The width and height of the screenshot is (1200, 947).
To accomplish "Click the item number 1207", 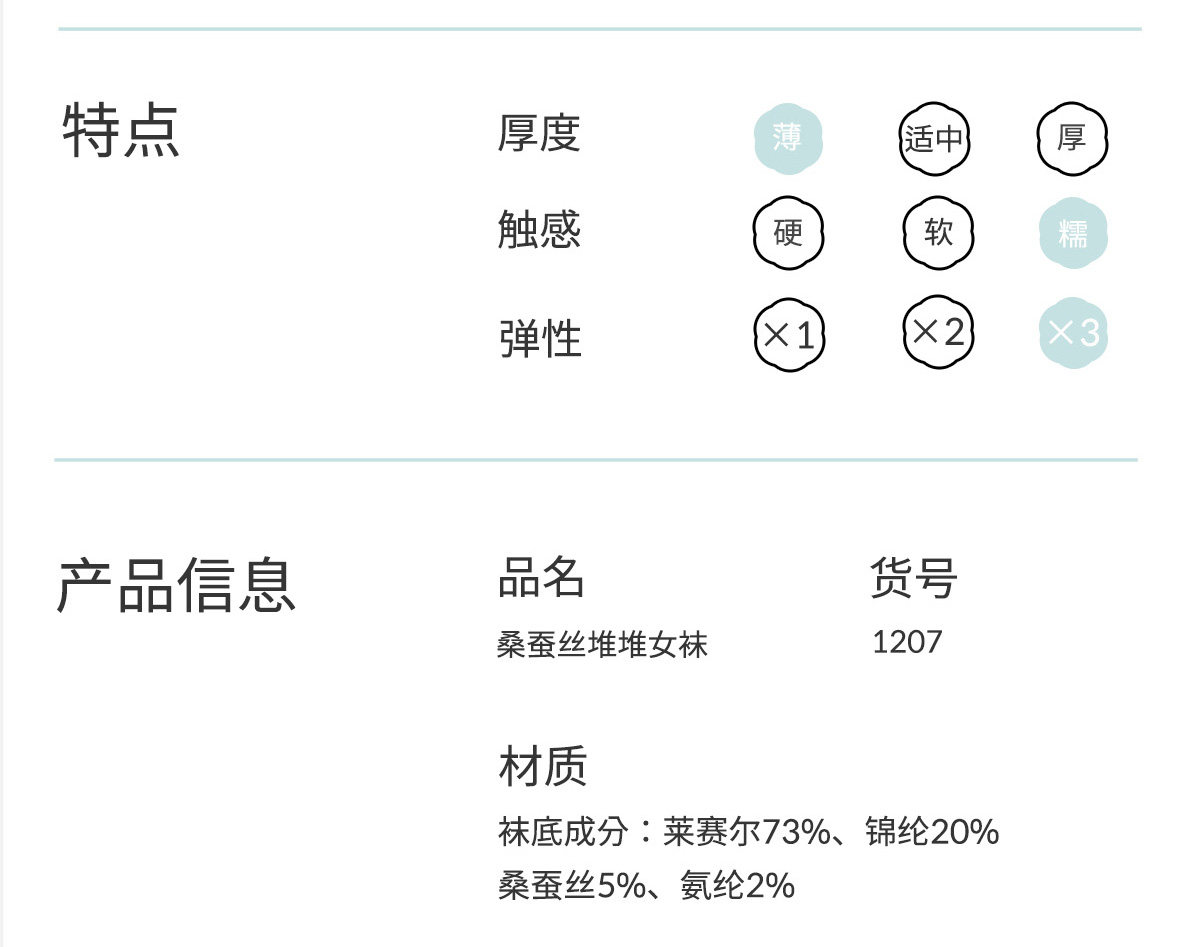I will 907,642.
